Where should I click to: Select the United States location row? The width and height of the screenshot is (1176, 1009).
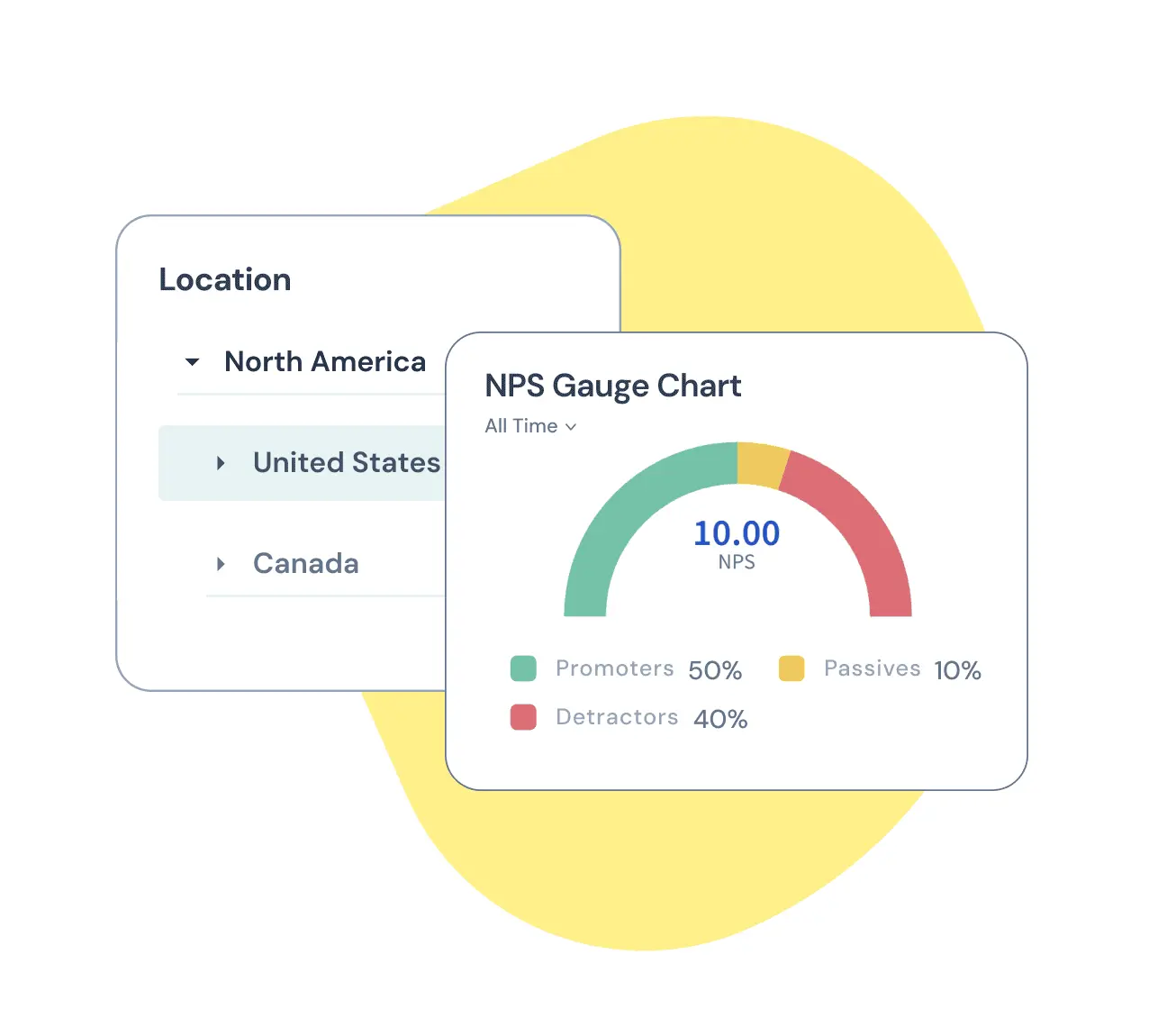(x=346, y=463)
